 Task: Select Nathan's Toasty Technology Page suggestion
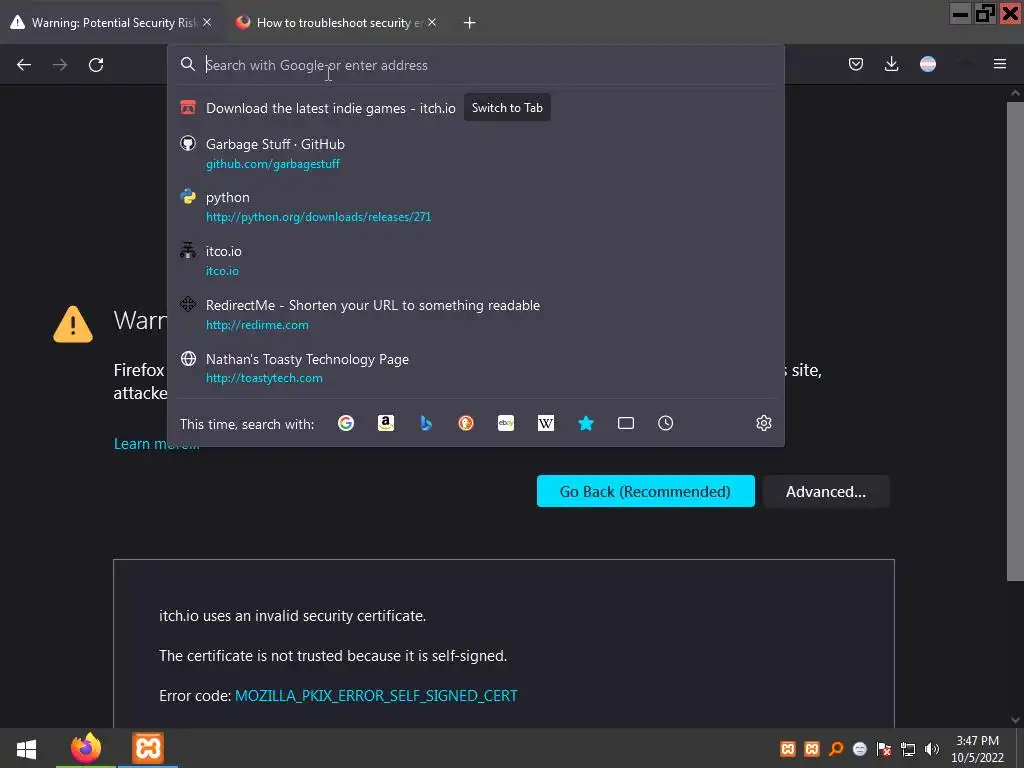coord(476,368)
